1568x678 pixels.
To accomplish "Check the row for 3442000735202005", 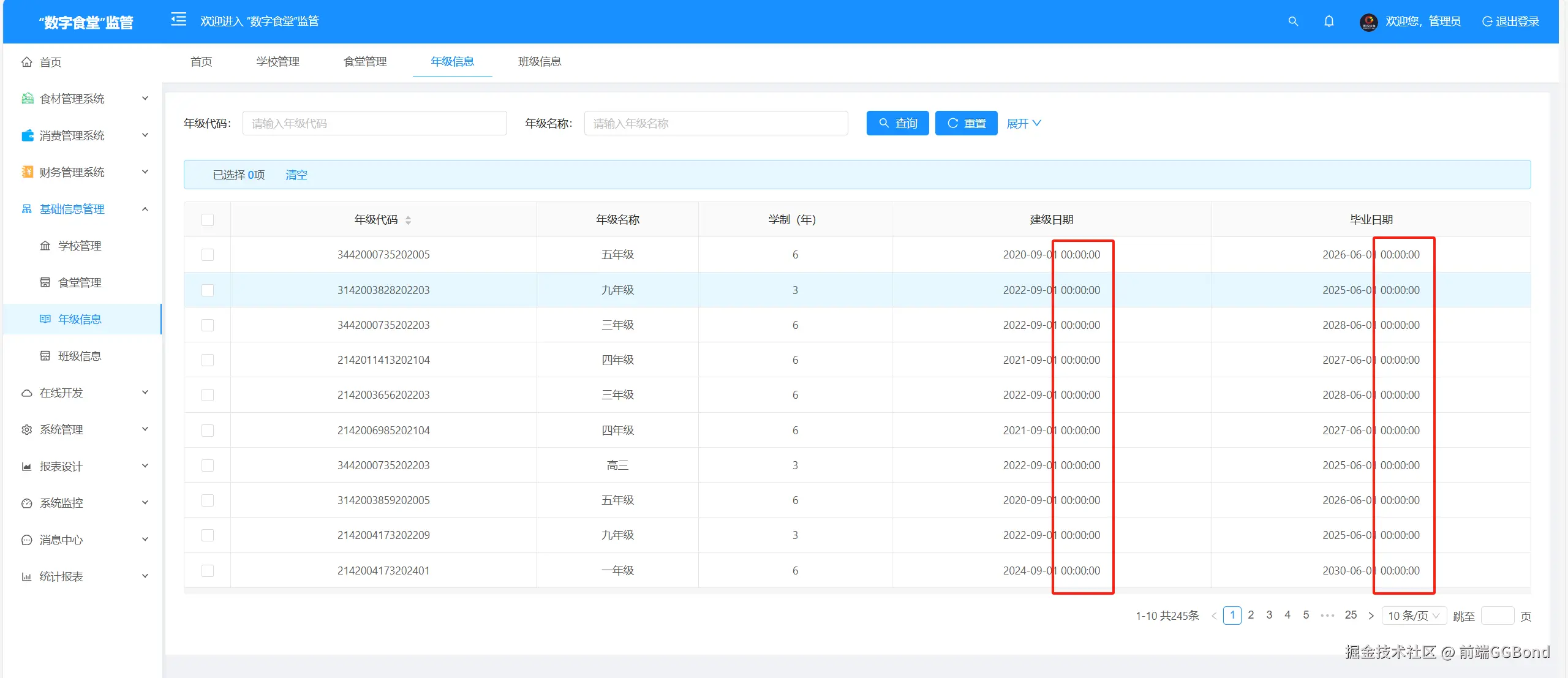I will [x=208, y=255].
